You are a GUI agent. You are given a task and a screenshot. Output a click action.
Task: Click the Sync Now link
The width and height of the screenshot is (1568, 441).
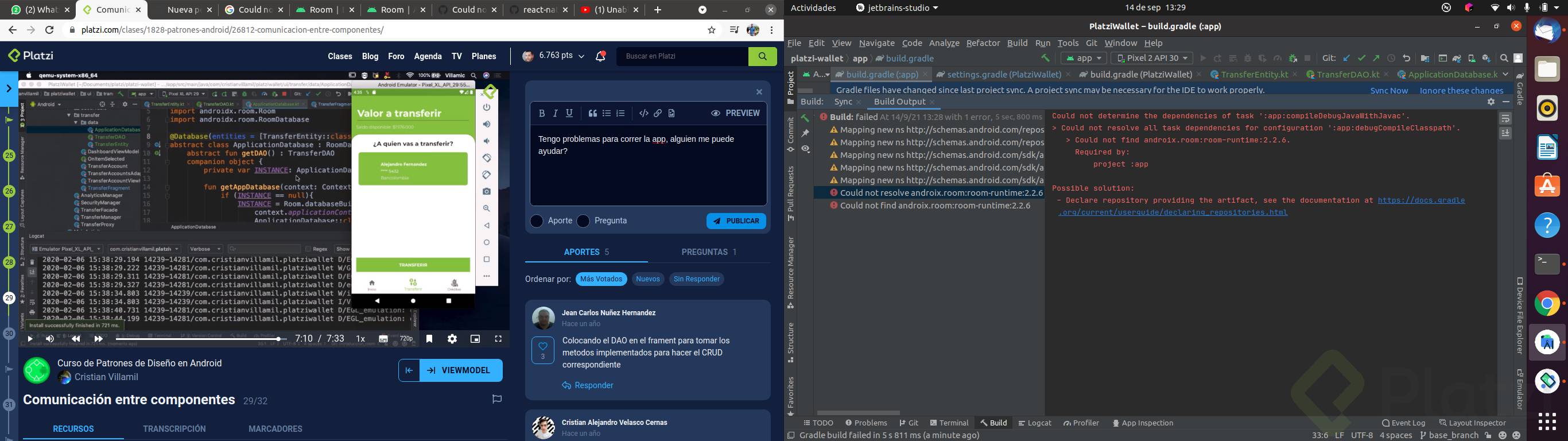(x=1389, y=91)
